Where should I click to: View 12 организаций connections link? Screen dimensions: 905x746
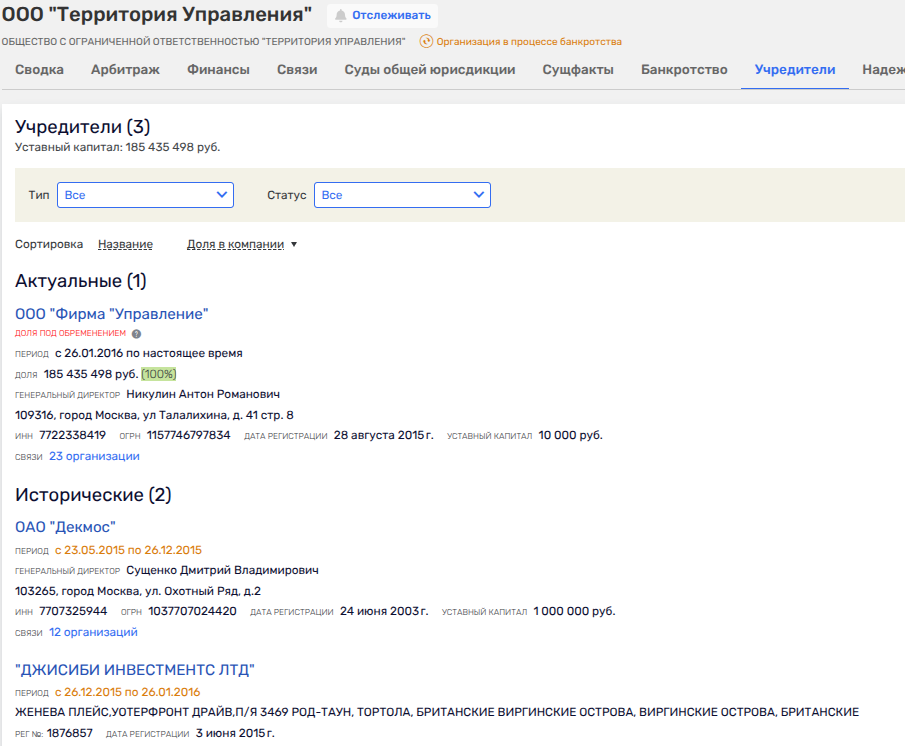[93, 632]
